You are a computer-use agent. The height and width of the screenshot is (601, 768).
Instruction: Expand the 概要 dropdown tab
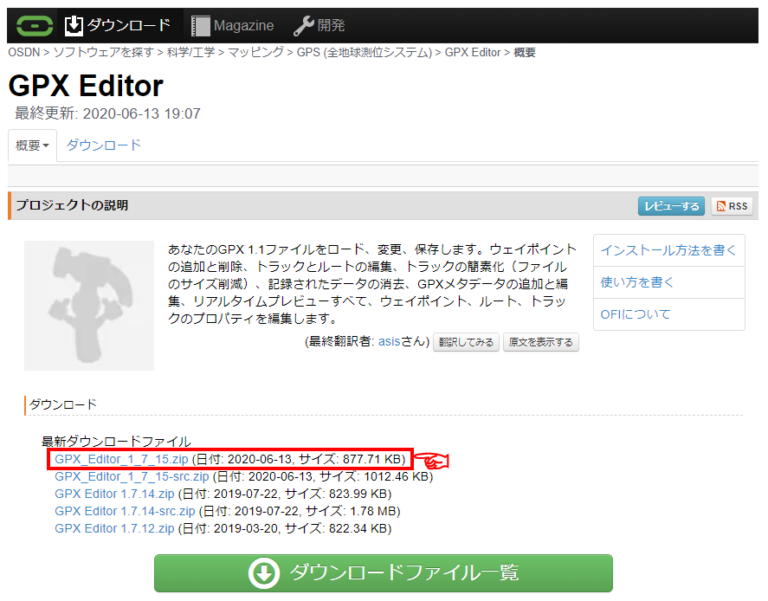coord(32,146)
